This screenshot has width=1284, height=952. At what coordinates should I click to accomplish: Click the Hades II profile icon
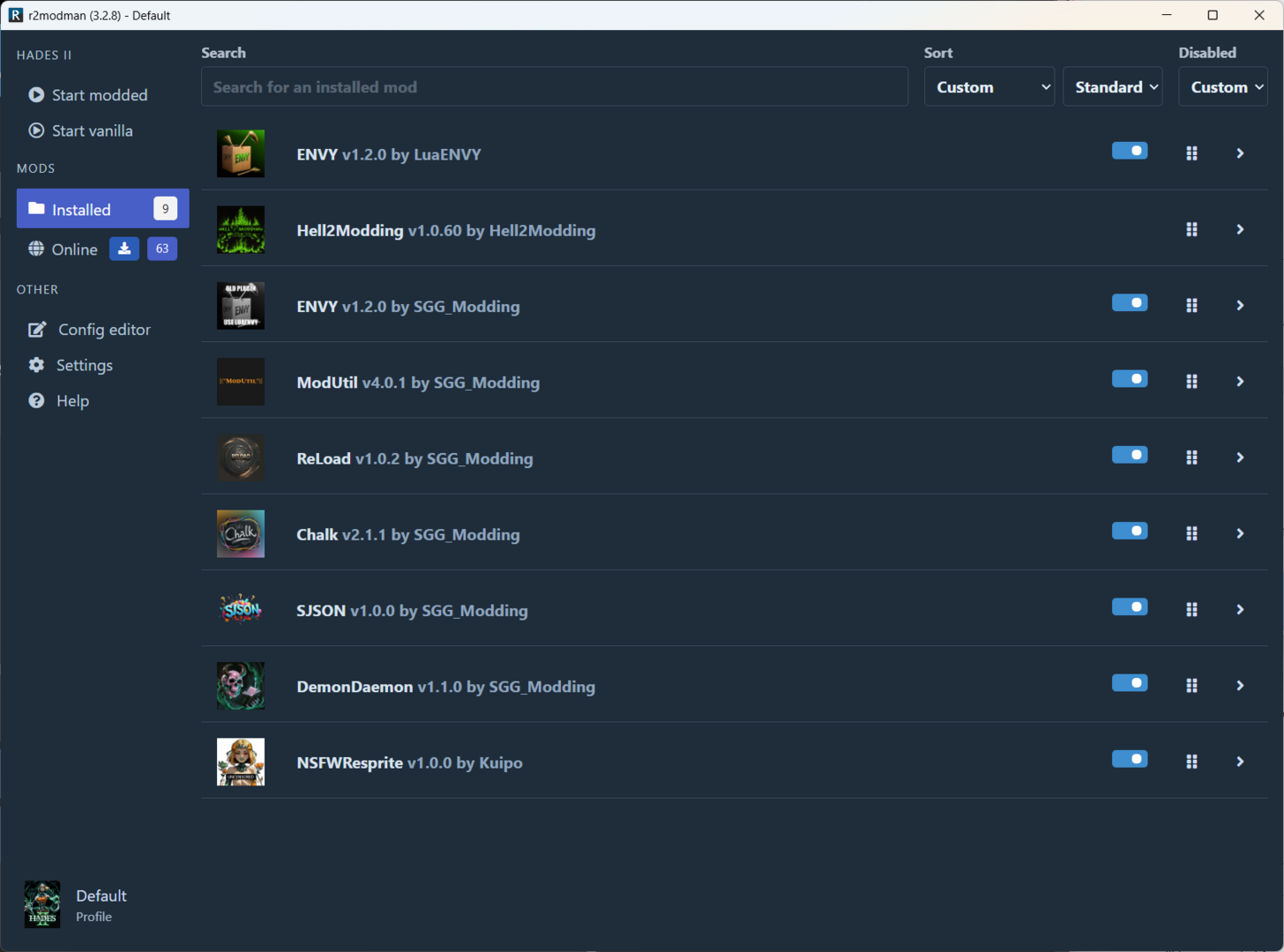(x=41, y=904)
